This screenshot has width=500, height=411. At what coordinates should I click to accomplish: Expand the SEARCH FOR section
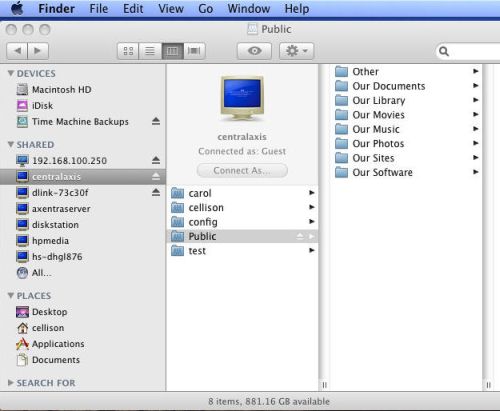(x=11, y=382)
